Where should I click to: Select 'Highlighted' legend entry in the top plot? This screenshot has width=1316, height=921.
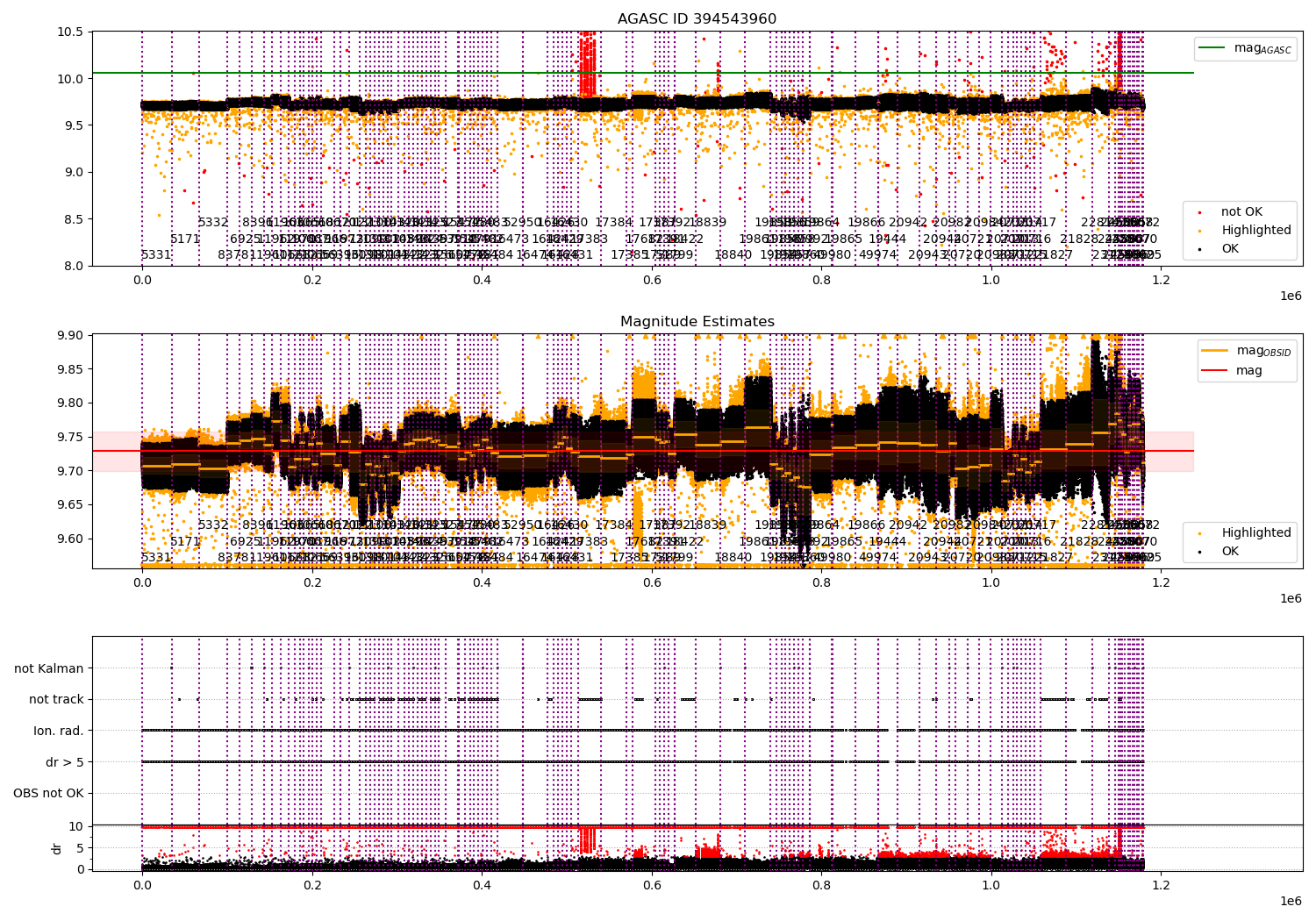[1256, 230]
